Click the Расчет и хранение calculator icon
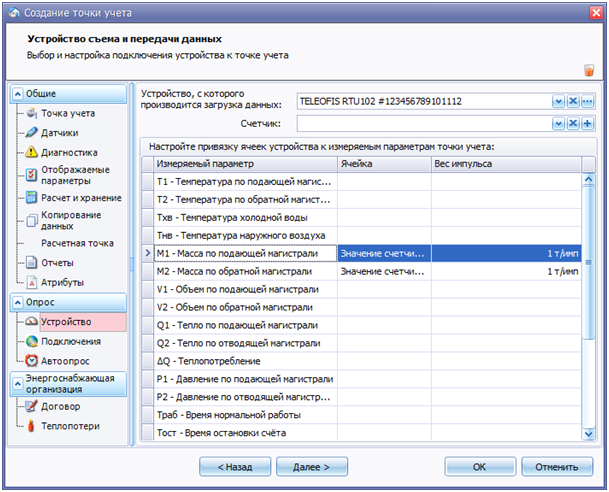Screen dimensions: 609x492 pyautogui.click(x=31, y=198)
